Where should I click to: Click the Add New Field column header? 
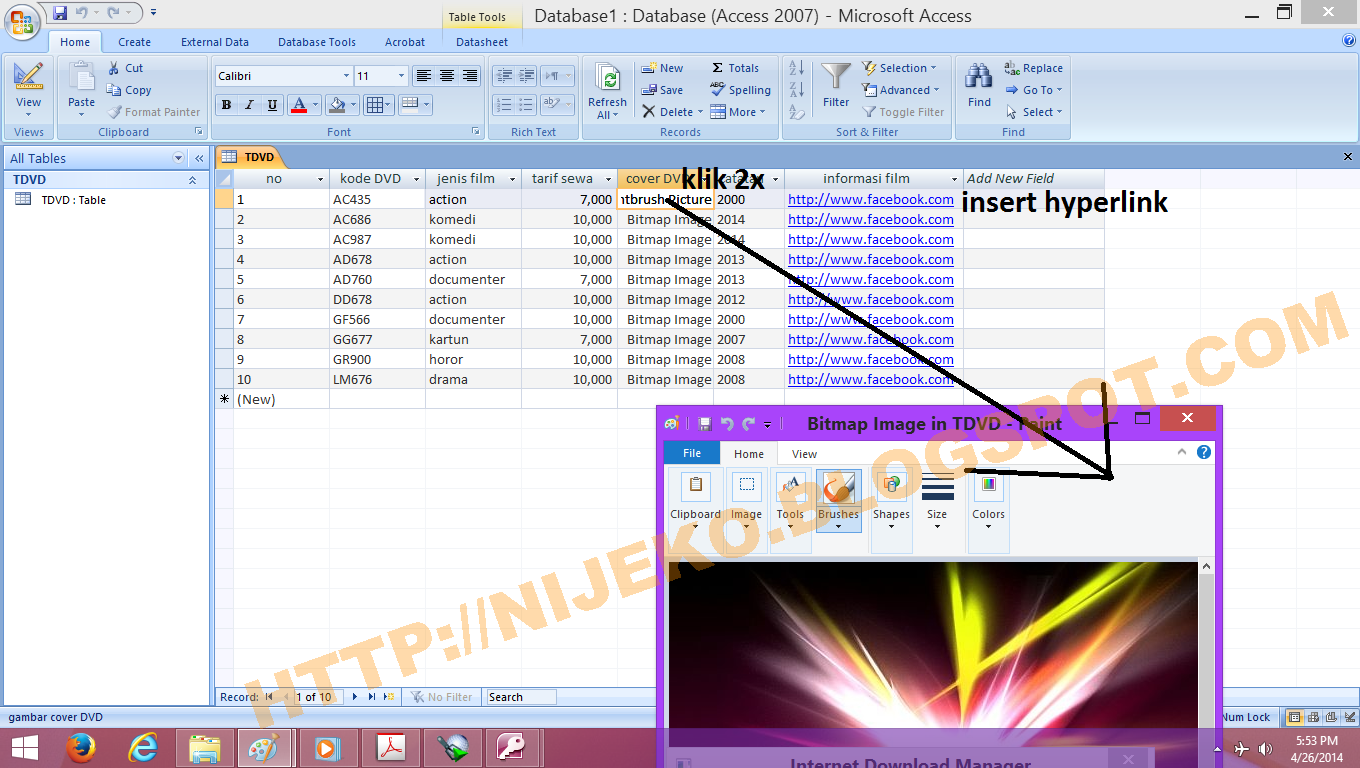point(1034,178)
